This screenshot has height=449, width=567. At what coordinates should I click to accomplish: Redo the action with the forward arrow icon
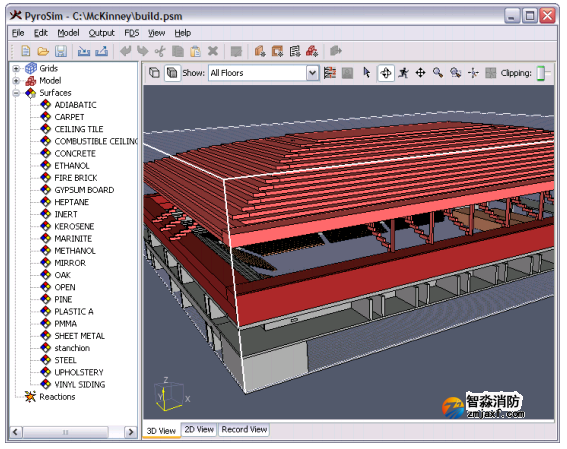(x=143, y=51)
